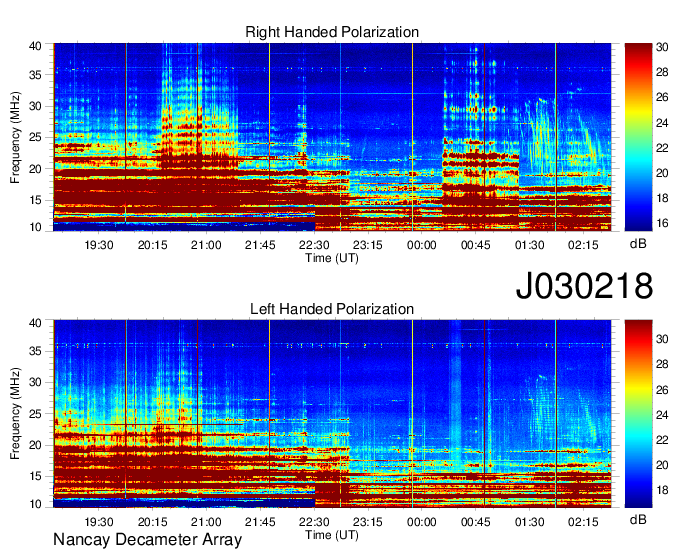680x552 pixels.
Task: Click the 25 MHz tick on Right Handed plot
Action: tap(35, 137)
